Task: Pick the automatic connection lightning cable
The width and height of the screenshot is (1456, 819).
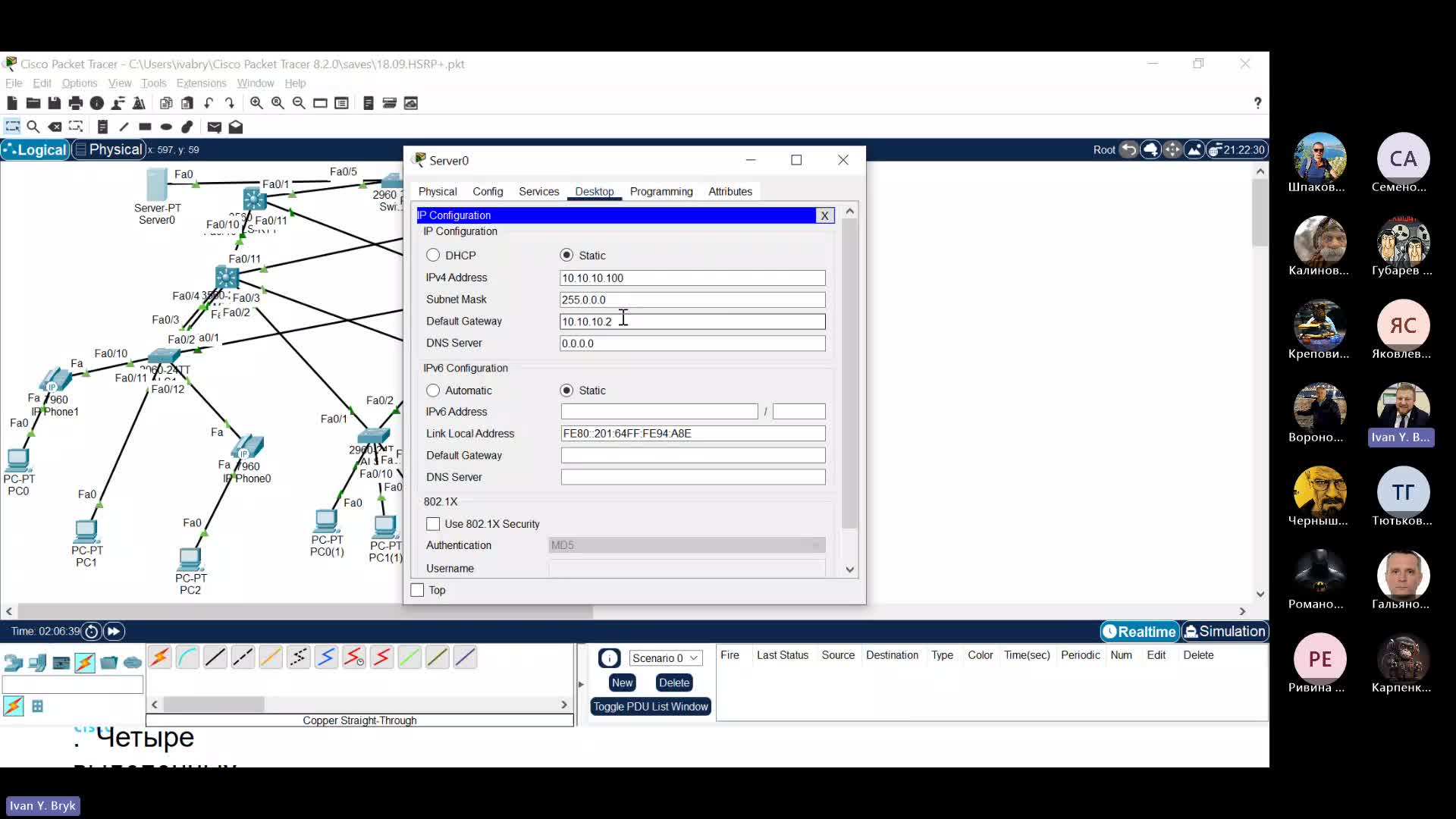Action: point(160,657)
